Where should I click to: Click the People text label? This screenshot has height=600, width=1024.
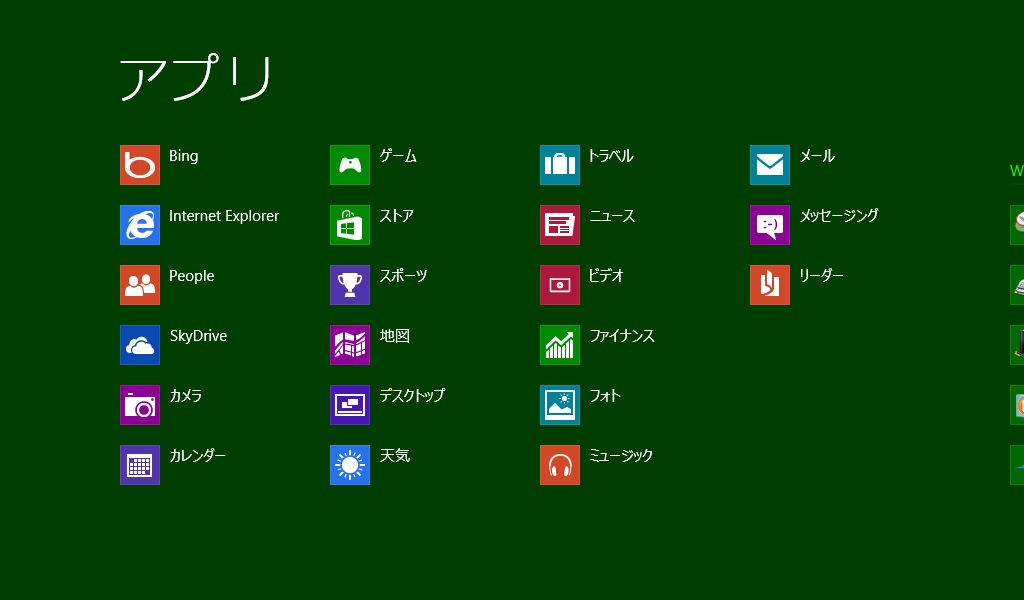click(x=191, y=276)
